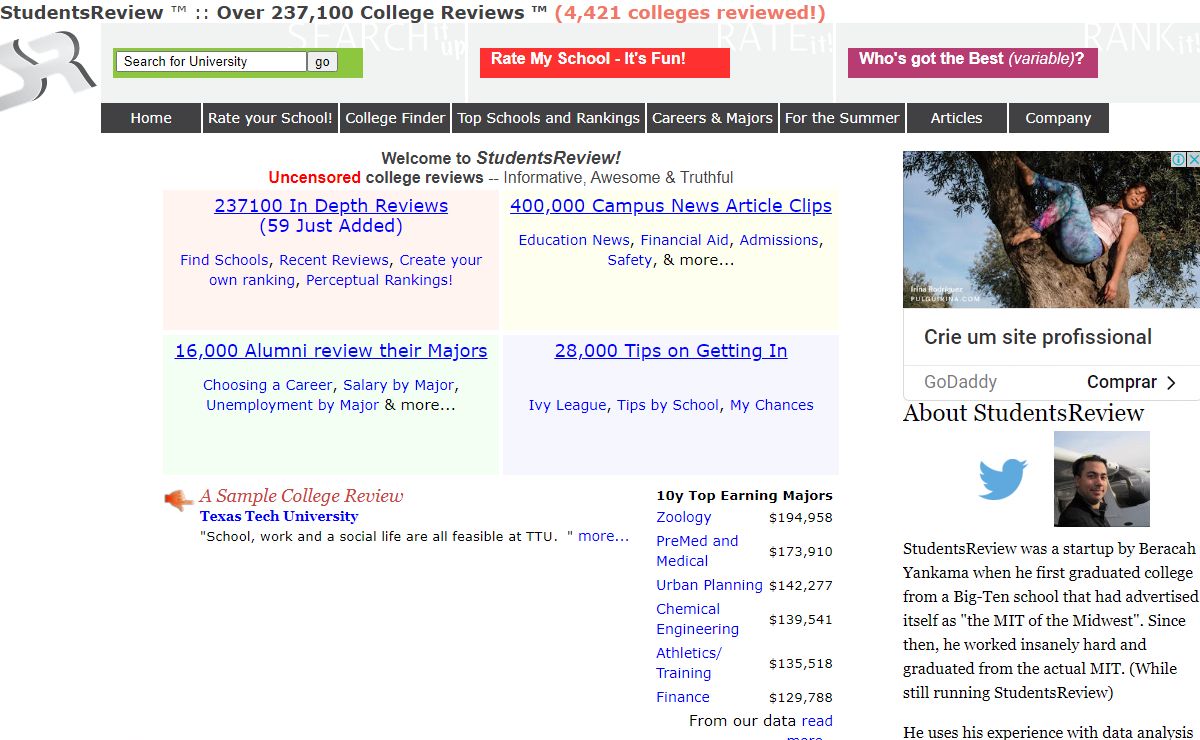Click more... on the sample review

[x=604, y=536]
